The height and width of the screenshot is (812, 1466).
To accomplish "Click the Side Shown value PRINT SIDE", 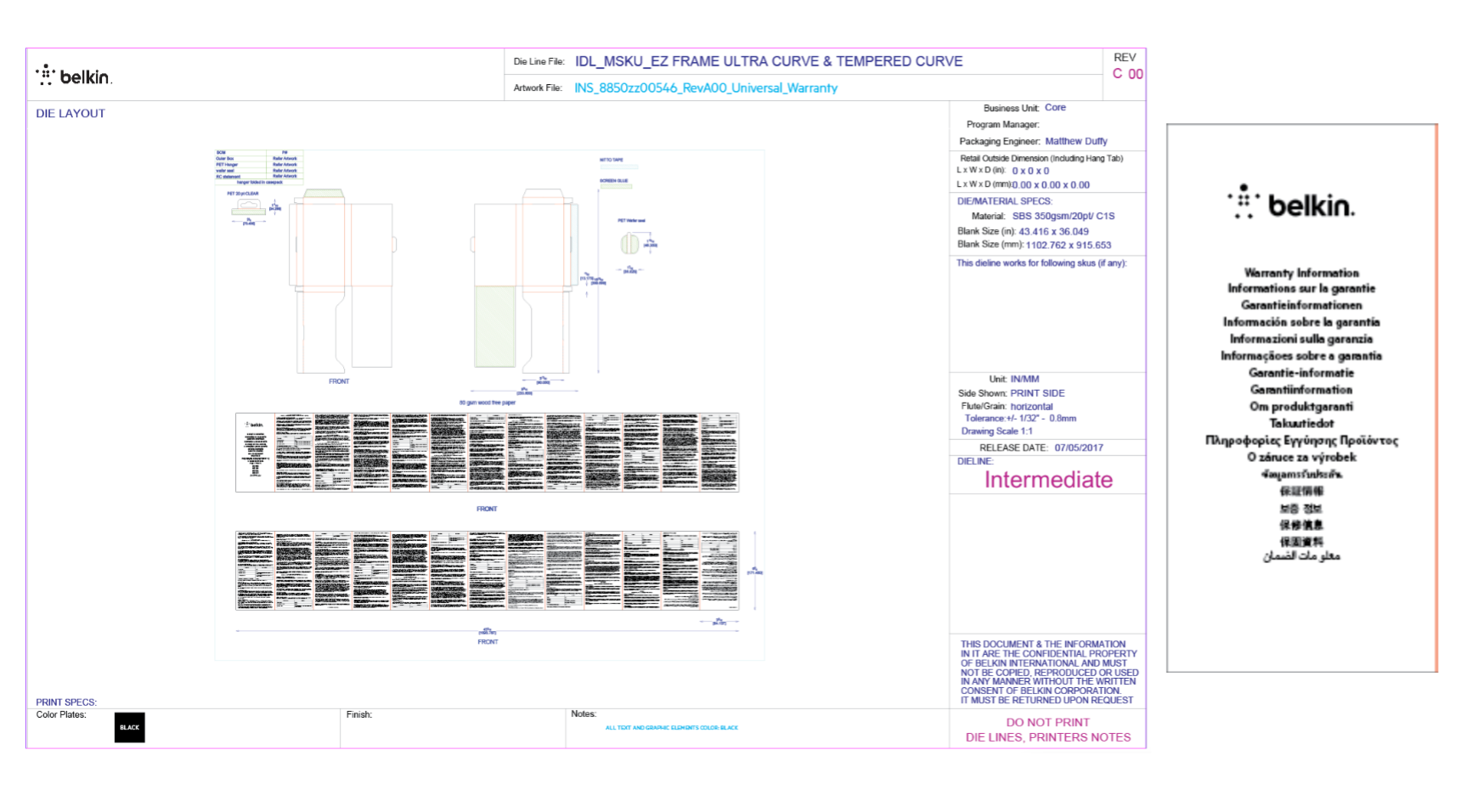I will (x=1037, y=393).
